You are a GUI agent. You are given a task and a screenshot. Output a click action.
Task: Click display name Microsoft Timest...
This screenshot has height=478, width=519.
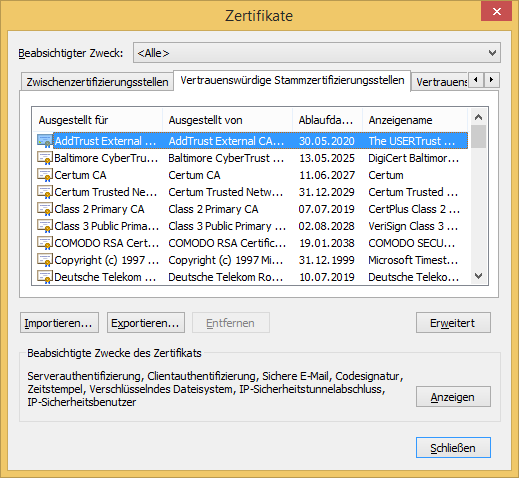coord(413,260)
